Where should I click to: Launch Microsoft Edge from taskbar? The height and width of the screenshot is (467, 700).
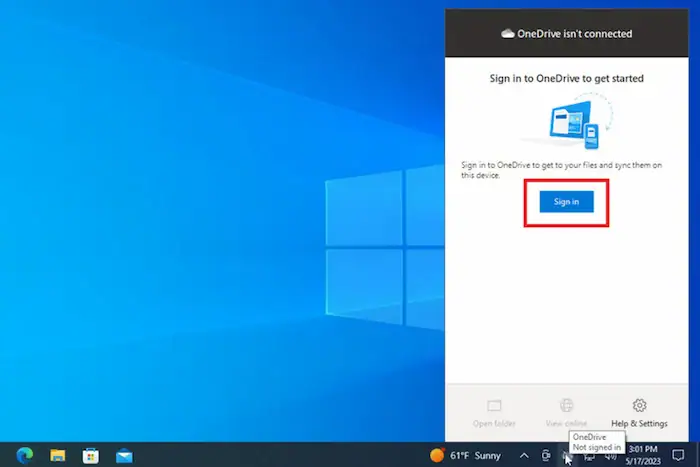point(25,455)
